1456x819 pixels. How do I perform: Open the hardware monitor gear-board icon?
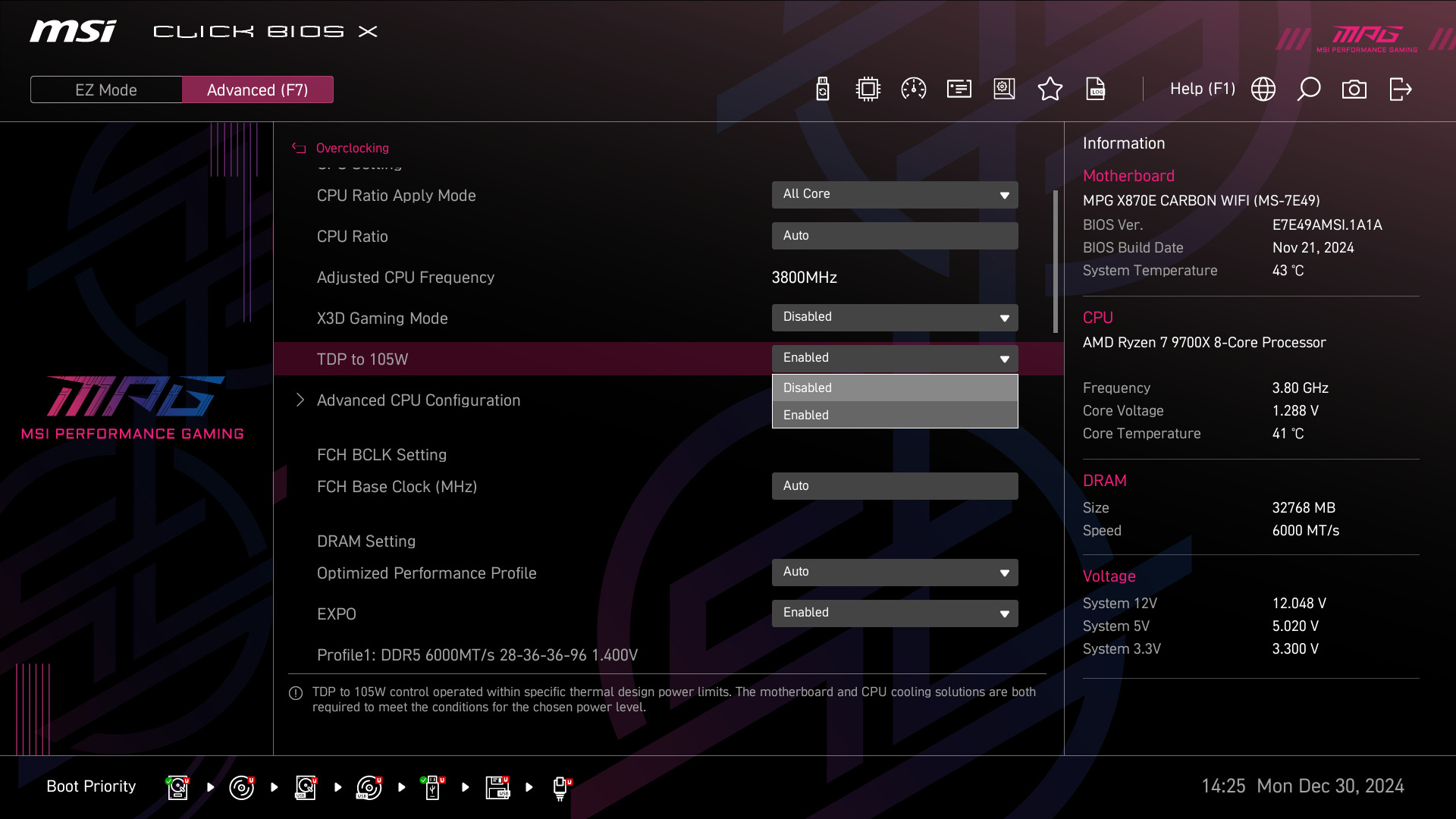click(x=1004, y=89)
